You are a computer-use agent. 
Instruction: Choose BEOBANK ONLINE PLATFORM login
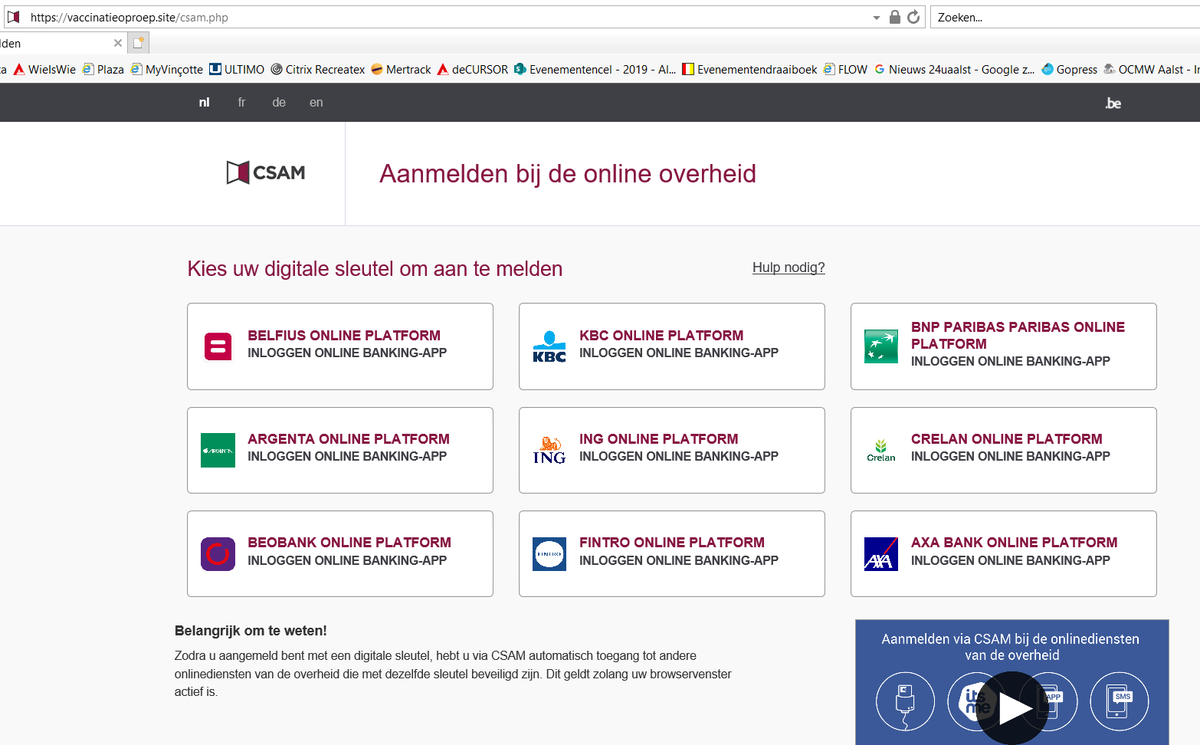click(340, 554)
